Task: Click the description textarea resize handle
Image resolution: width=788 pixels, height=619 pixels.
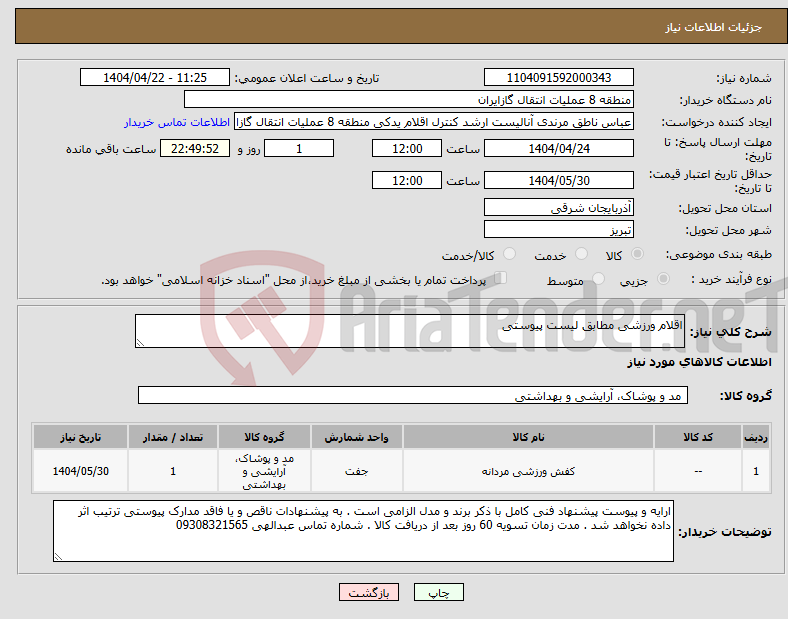Action: 140,343
